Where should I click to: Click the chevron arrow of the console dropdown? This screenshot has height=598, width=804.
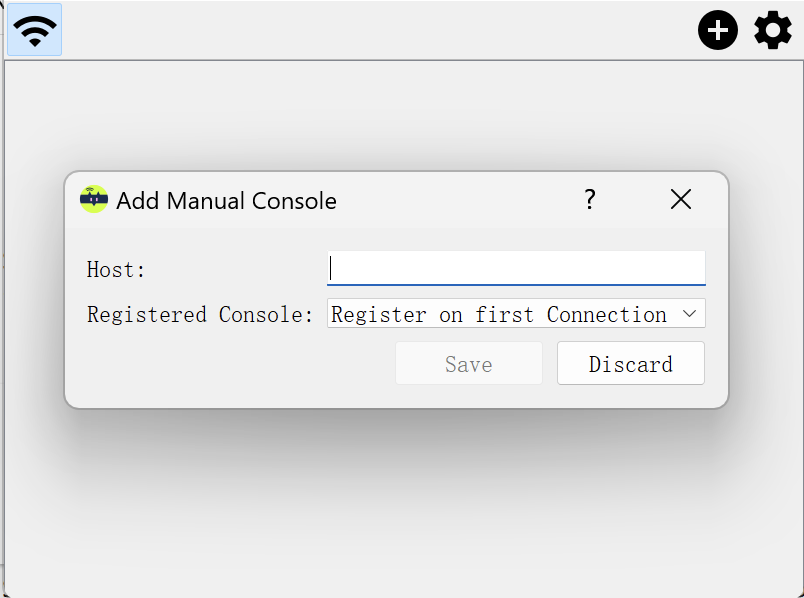coord(689,314)
